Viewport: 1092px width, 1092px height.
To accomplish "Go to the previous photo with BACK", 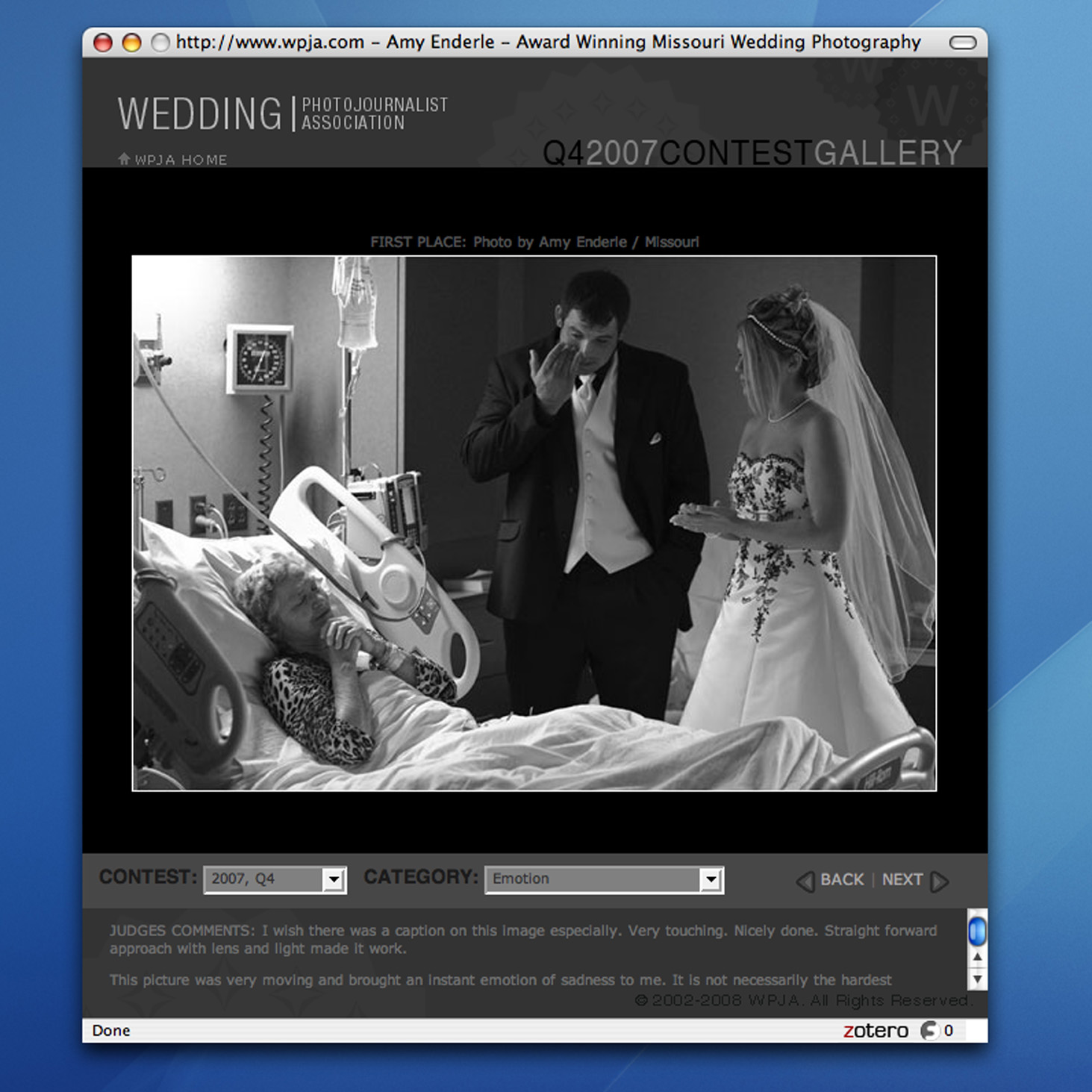I will point(842,880).
